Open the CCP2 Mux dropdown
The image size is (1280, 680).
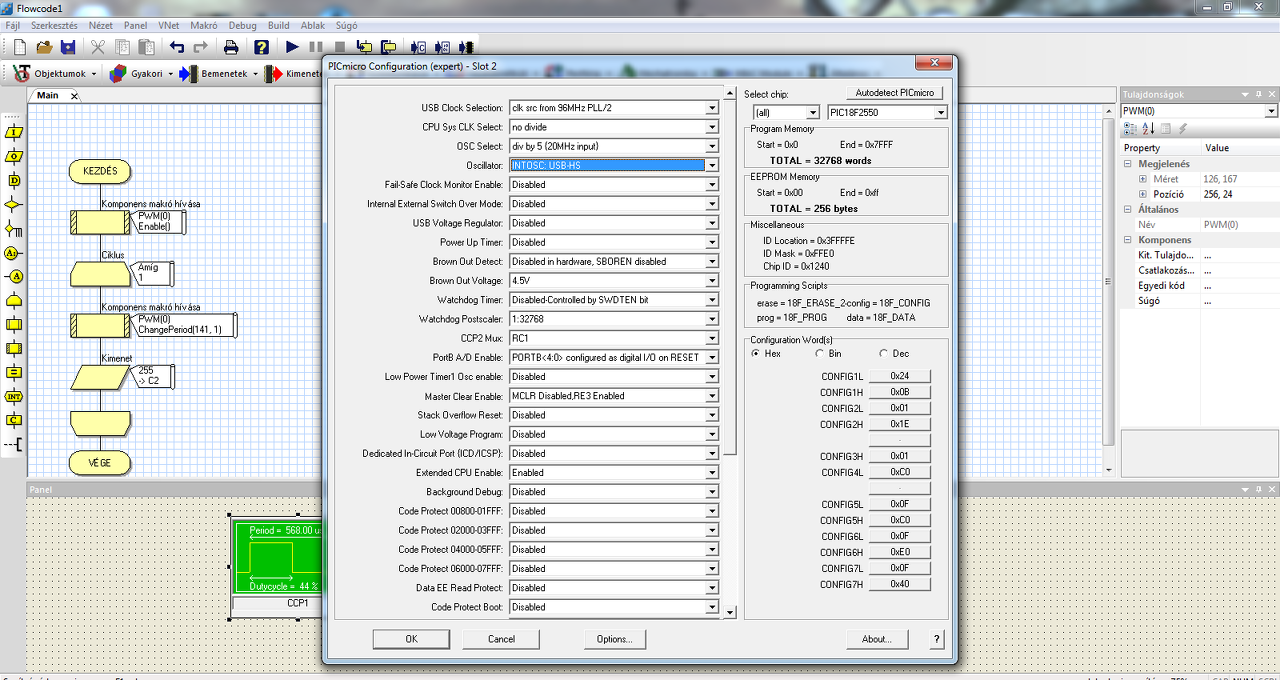tap(712, 338)
